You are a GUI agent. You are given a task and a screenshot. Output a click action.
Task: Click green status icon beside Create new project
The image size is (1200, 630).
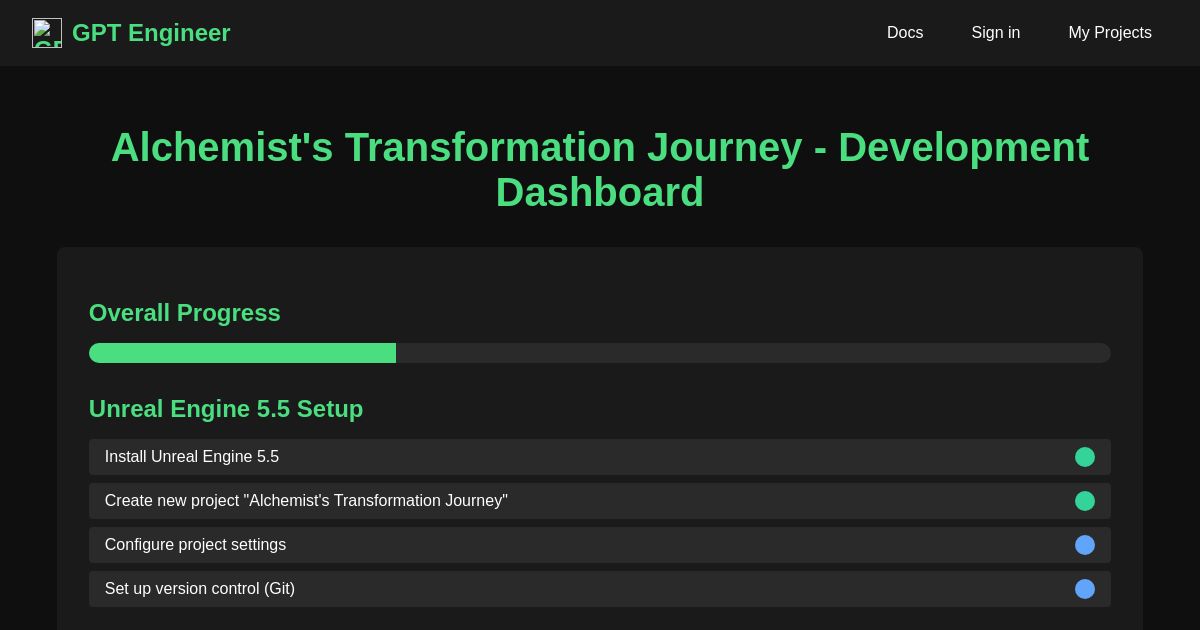[1085, 501]
